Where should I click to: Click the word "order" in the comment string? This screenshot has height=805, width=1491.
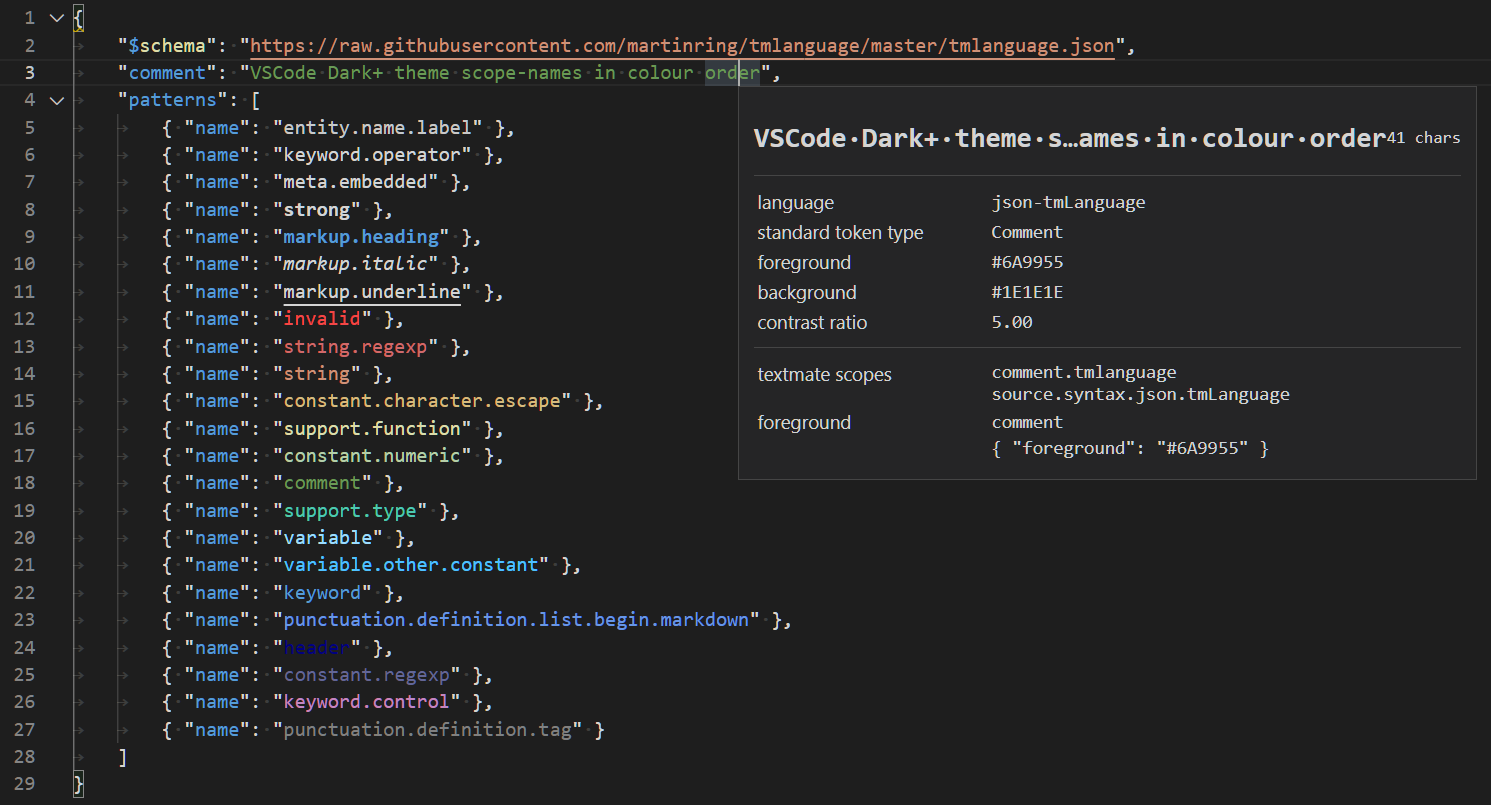coord(732,72)
